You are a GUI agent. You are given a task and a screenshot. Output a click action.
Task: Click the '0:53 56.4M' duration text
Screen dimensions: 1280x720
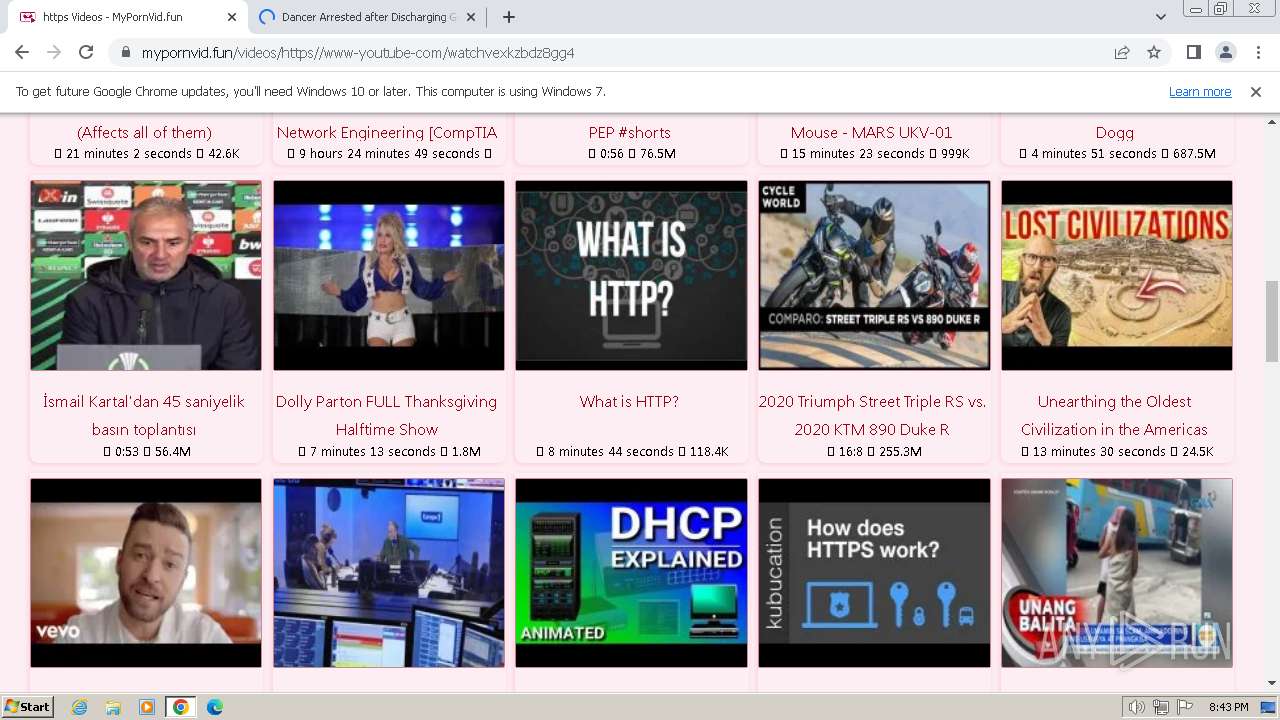147,452
